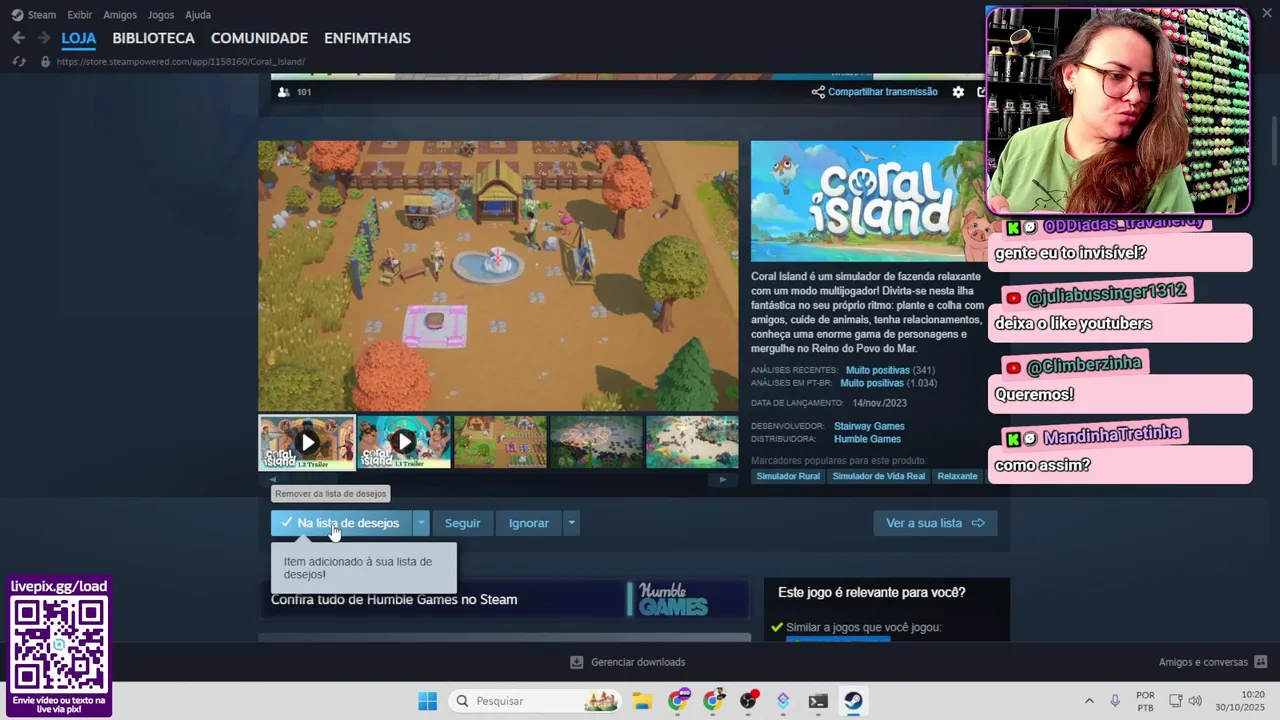The image size is (1280, 720).
Task: Open the Jogos menu
Action: pyautogui.click(x=160, y=15)
